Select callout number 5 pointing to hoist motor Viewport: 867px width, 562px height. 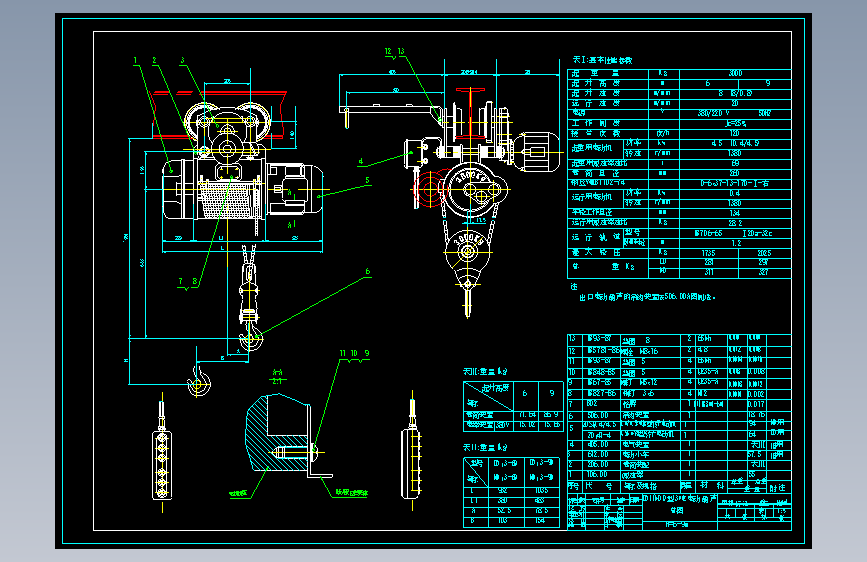tap(367, 180)
